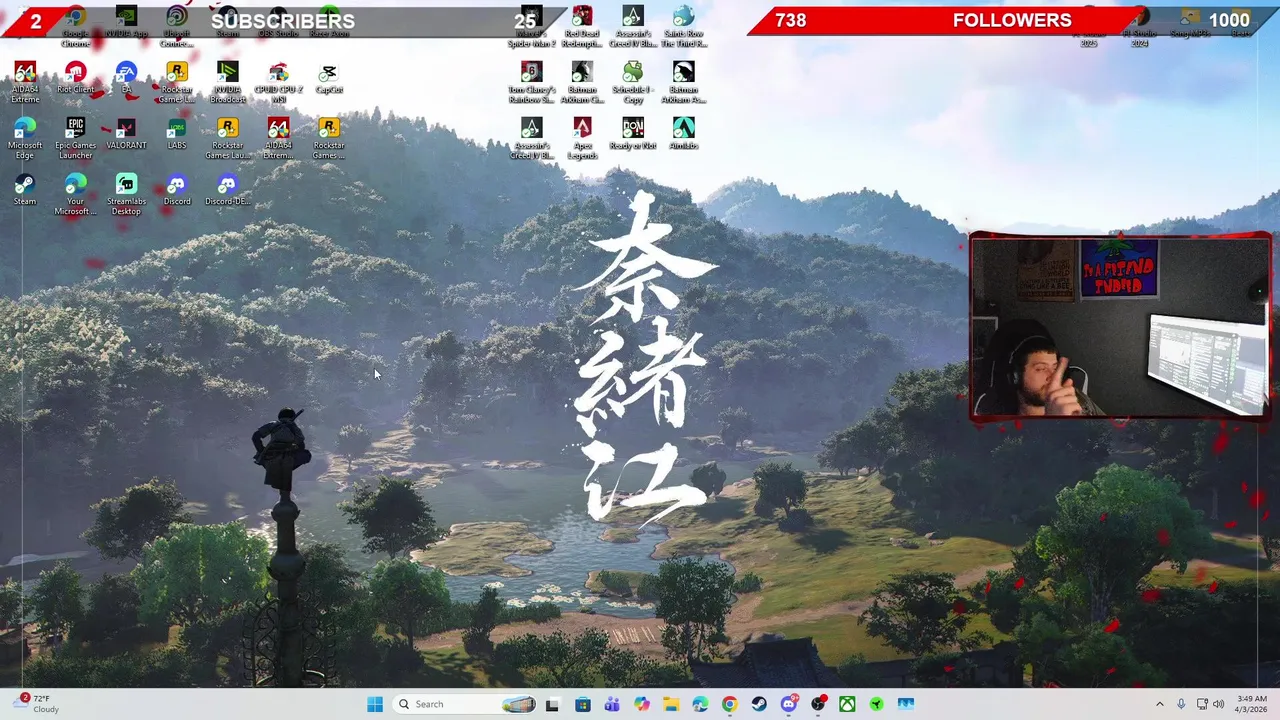Open Microsoft Teams from the taskbar
The width and height of the screenshot is (1280, 720).
pos(612,704)
